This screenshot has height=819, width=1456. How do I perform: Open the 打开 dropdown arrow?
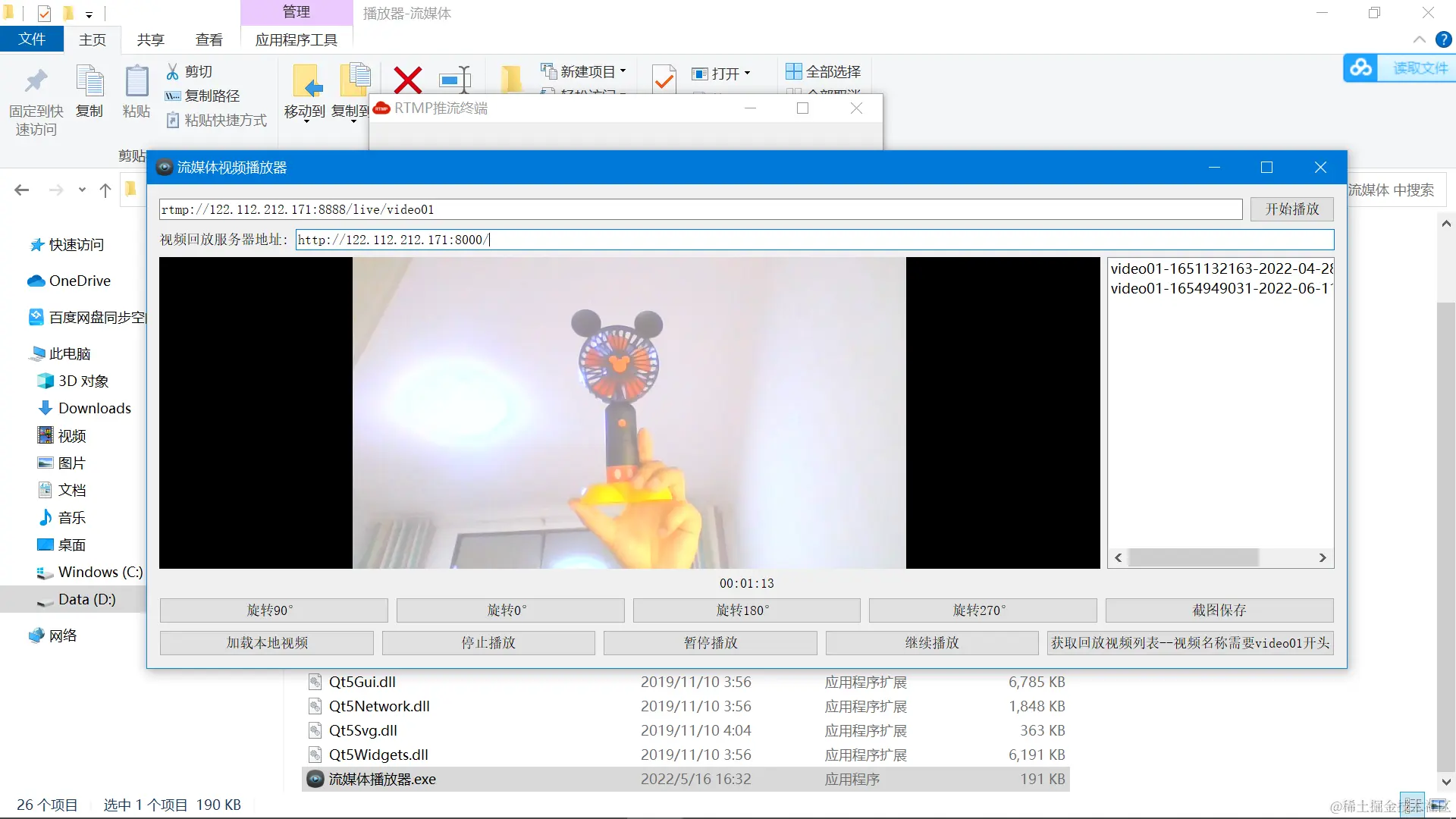click(x=746, y=74)
